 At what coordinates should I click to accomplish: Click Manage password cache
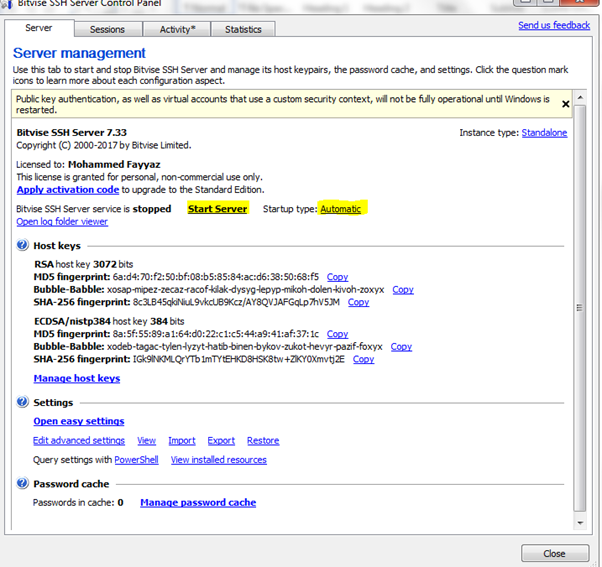pos(198,503)
